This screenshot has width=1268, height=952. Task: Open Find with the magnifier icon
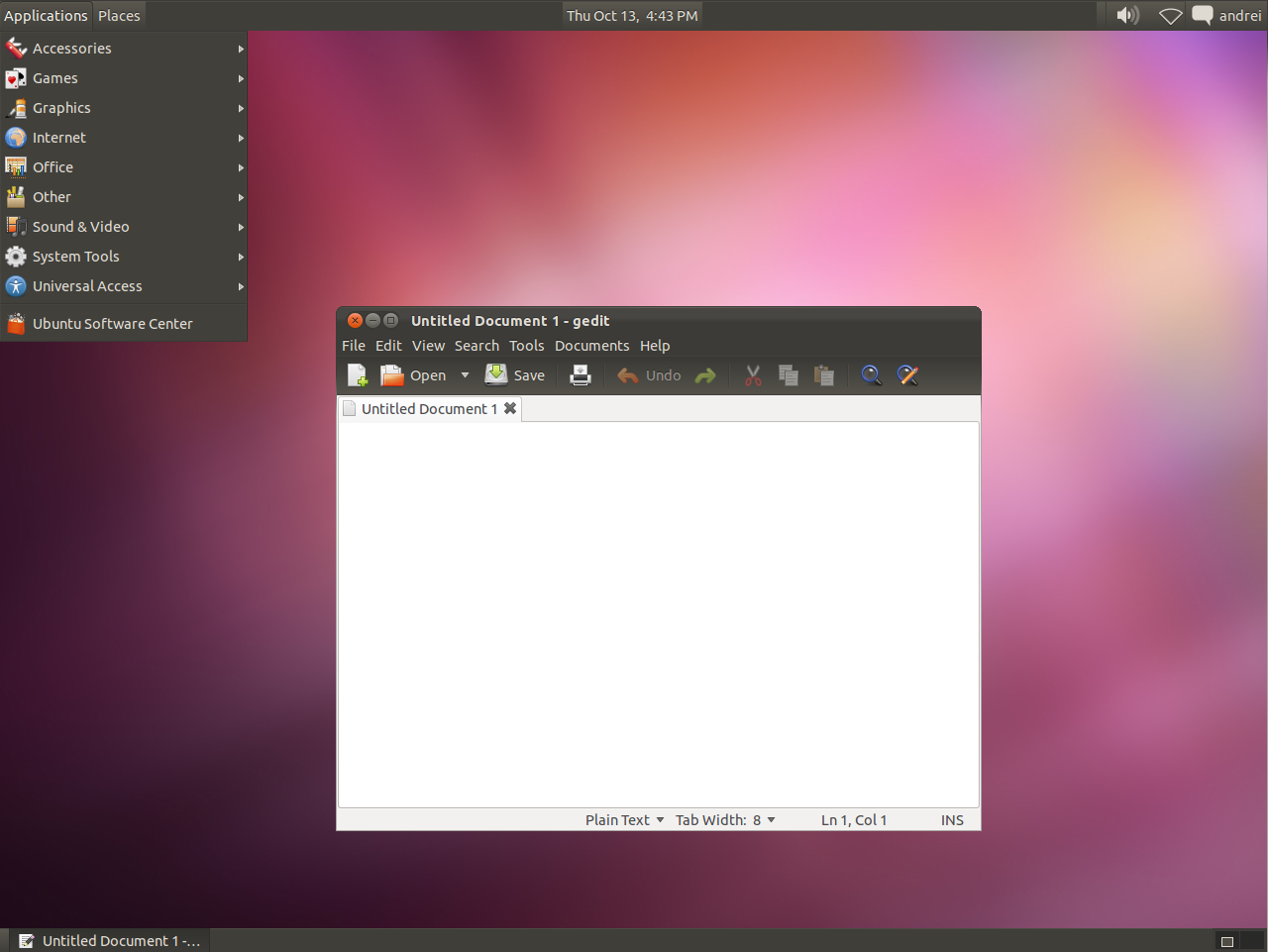pos(871,375)
